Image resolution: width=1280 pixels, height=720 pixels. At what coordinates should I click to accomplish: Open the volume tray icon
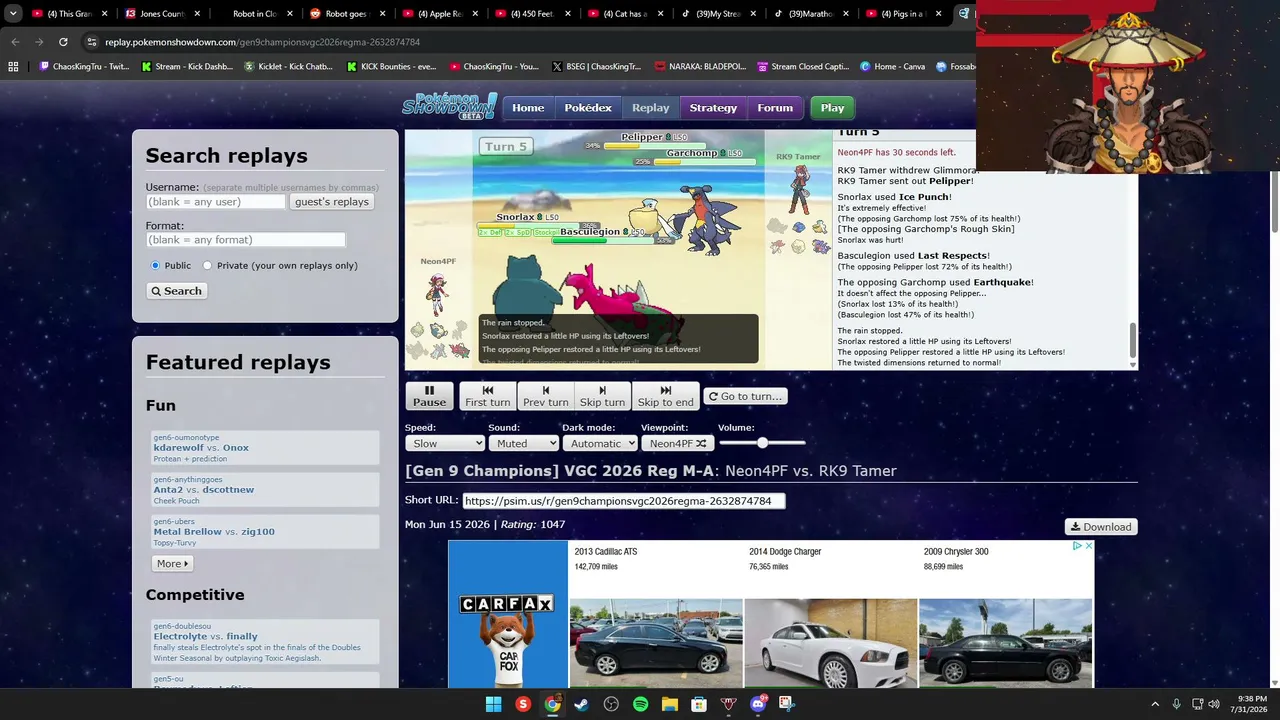point(1214,704)
